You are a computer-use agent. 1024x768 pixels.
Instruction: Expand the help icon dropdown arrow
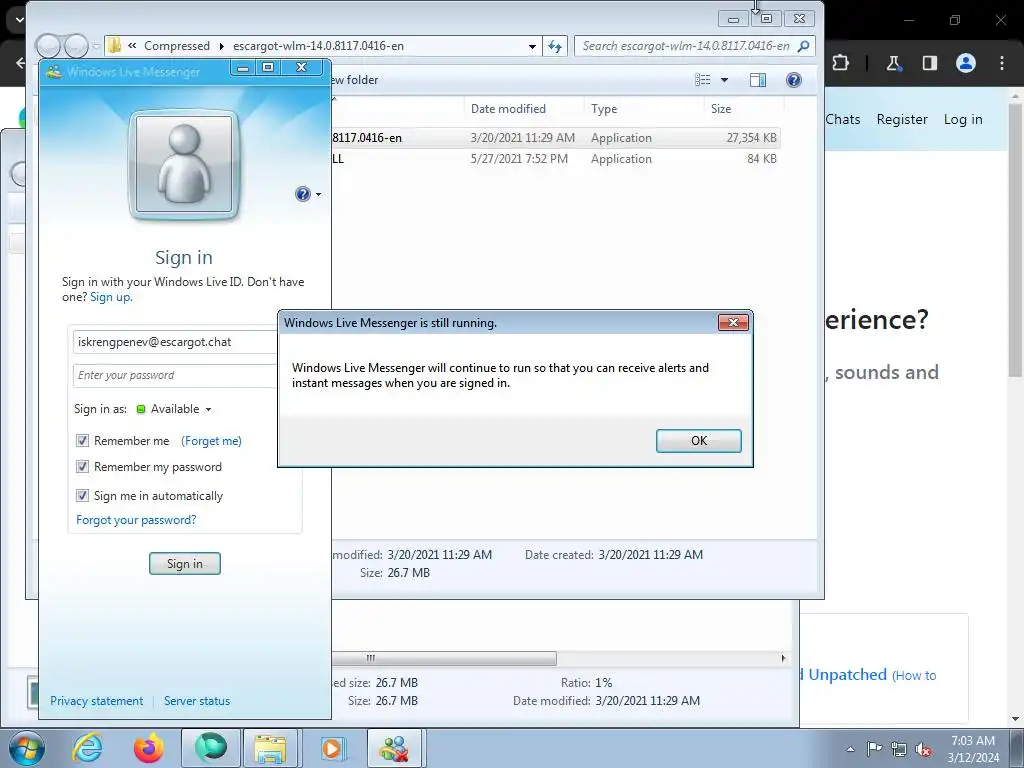pyautogui.click(x=319, y=195)
